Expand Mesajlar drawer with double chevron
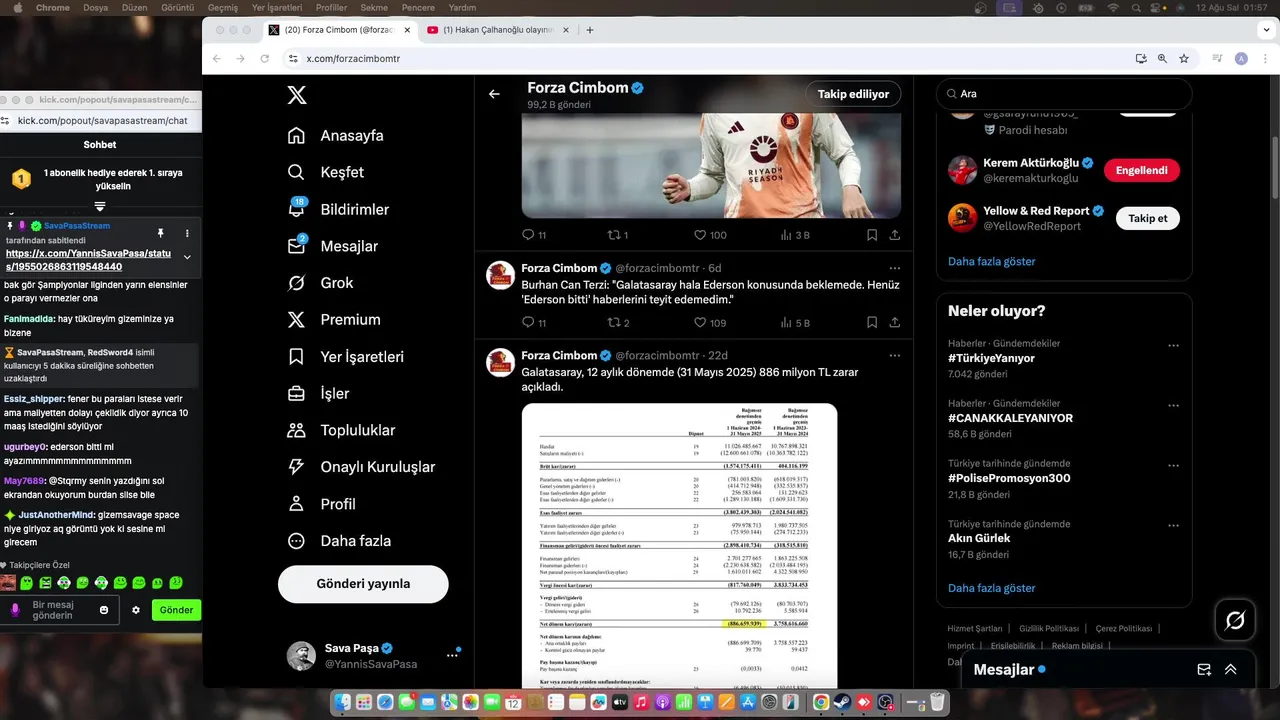 [1231, 670]
